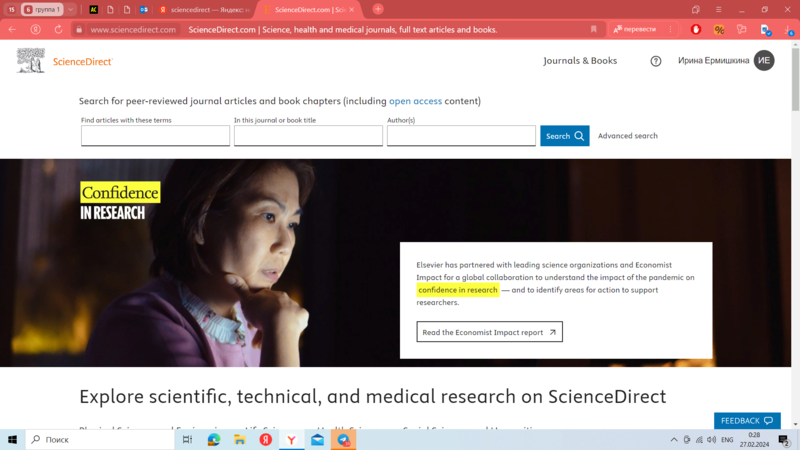Switch to the sciencedirect Яндекс search tab
800x450 pixels.
click(x=205, y=10)
